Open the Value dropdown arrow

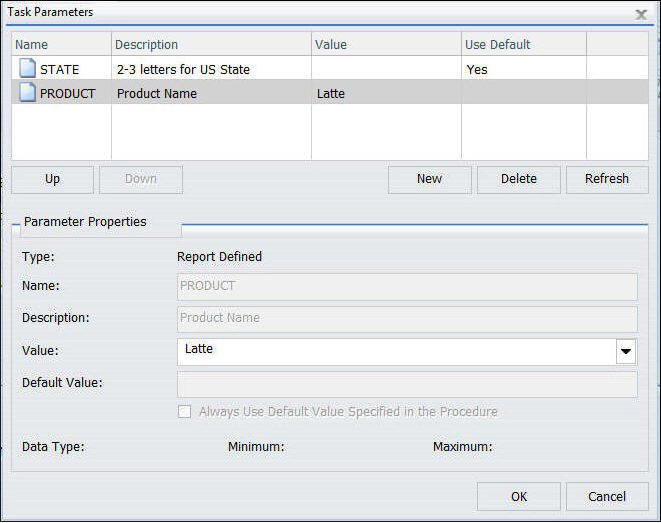626,351
